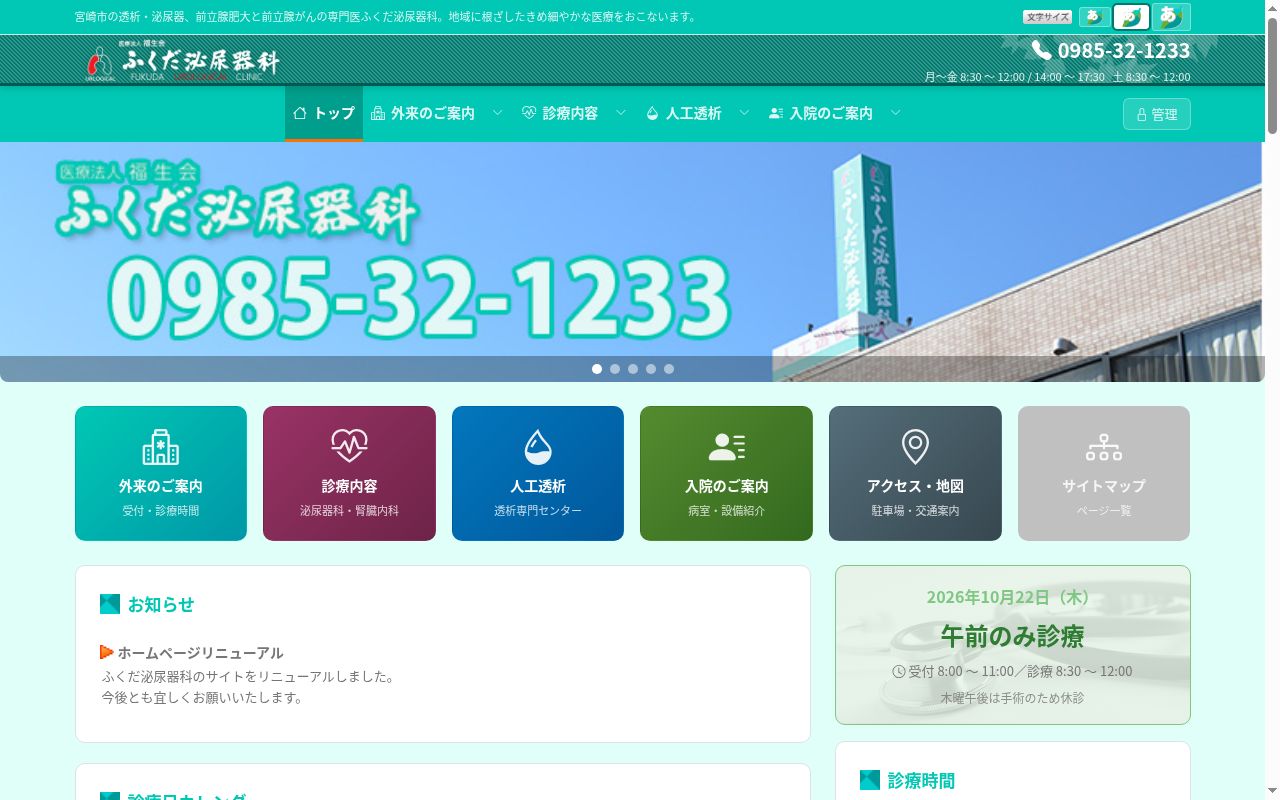Select the small font size button
Image resolution: width=1280 pixels, height=800 pixels.
coord(1094,17)
